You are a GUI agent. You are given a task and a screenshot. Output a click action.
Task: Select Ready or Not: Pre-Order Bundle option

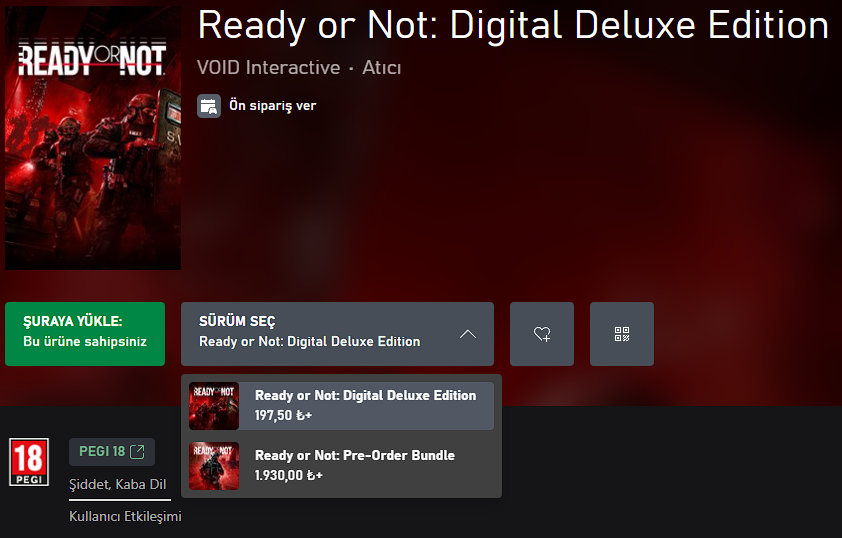coord(341,466)
